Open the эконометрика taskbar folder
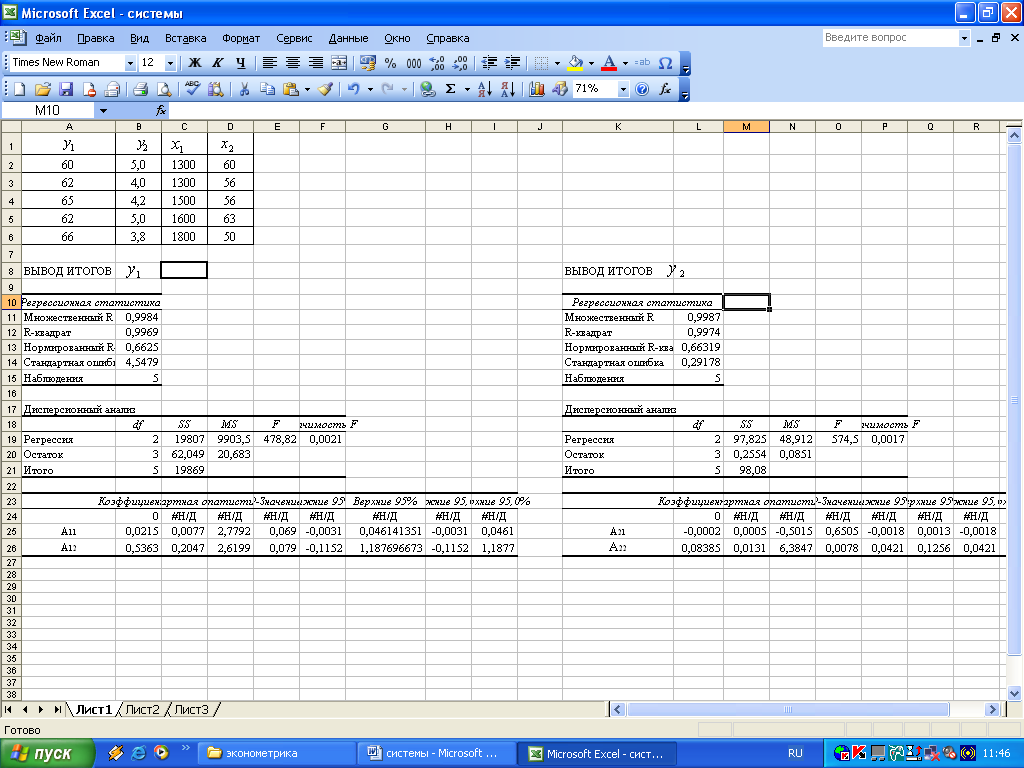This screenshot has height=768, width=1024. coord(277,754)
